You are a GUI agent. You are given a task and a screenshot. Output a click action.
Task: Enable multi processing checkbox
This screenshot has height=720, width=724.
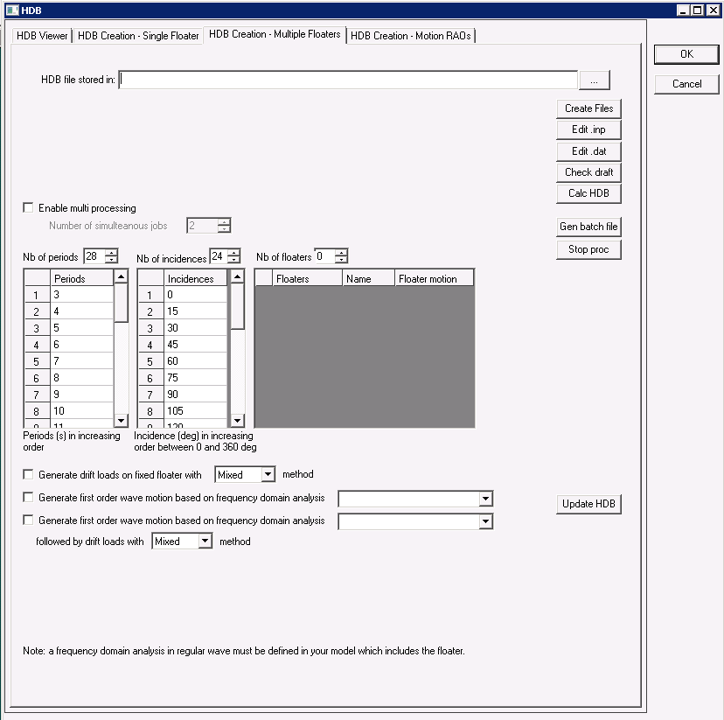pyautogui.click(x=28, y=208)
